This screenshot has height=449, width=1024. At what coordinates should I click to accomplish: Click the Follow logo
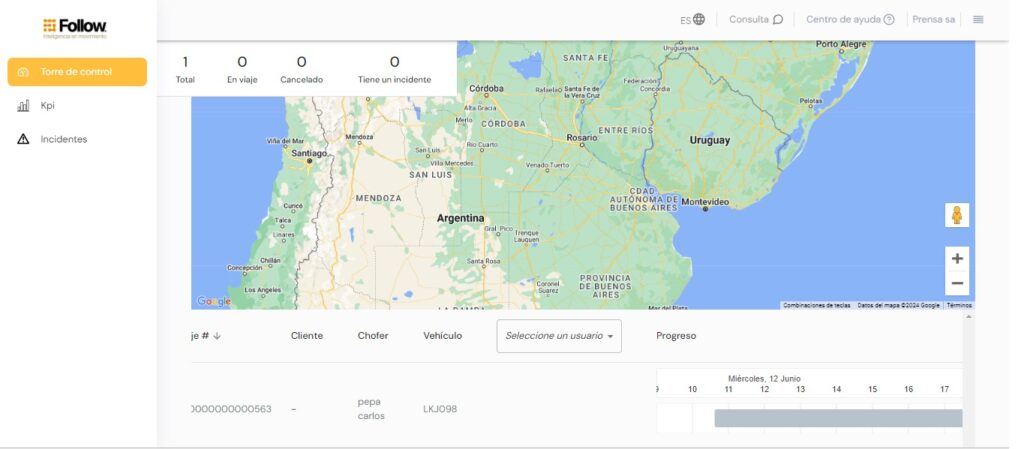75,27
